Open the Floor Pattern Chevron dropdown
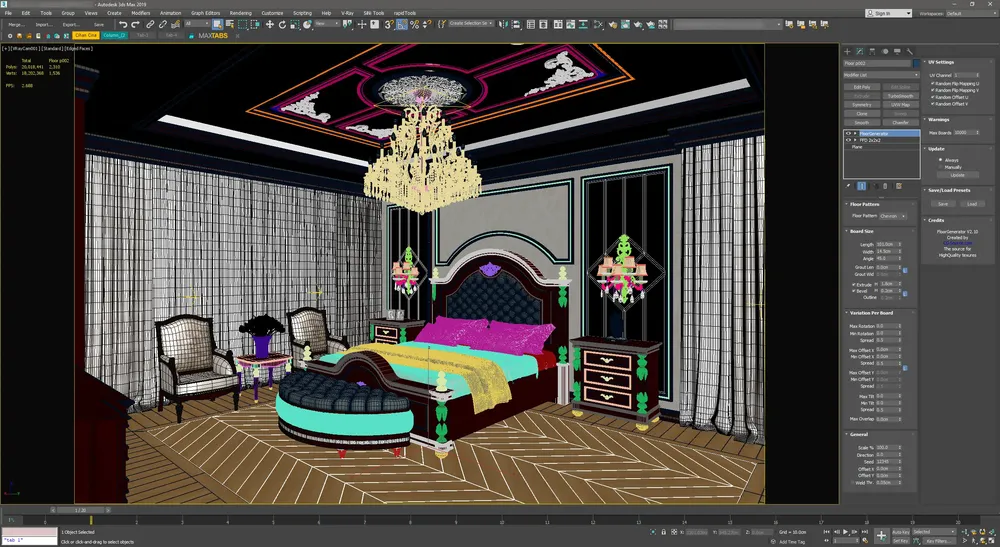The height and width of the screenshot is (547, 1000). 893,216
